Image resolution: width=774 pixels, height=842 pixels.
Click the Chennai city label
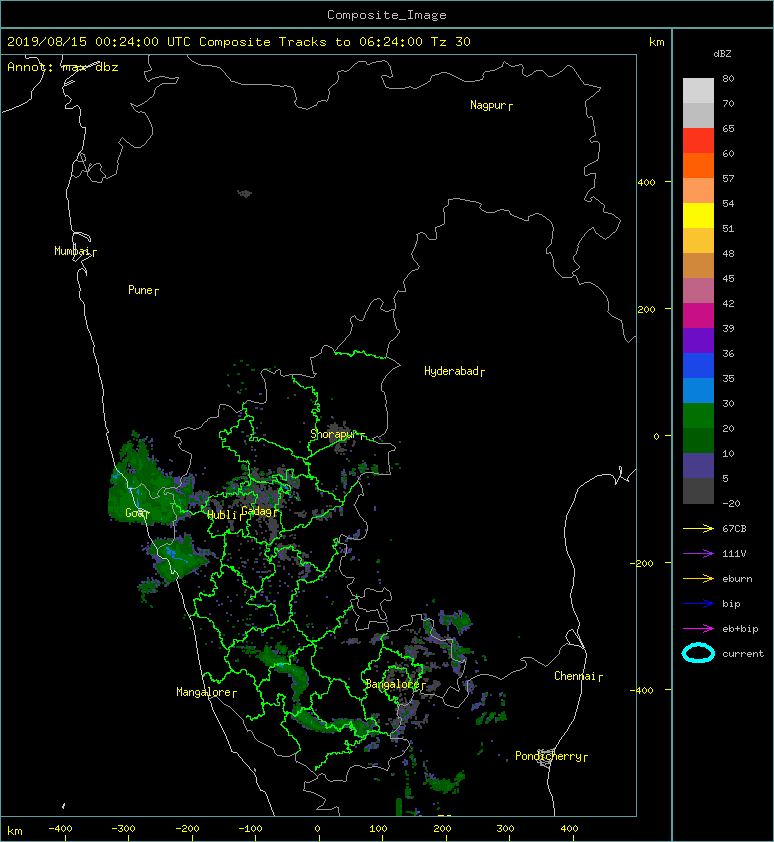[x=575, y=676]
